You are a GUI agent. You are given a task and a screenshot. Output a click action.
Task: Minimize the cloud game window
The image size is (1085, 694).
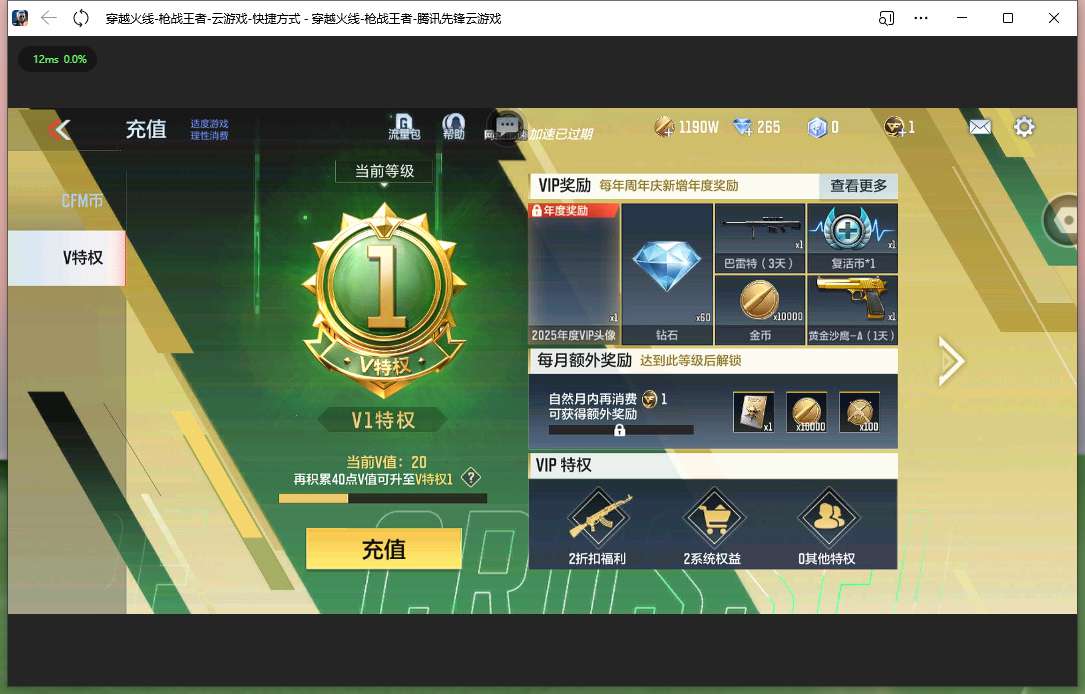(962, 18)
